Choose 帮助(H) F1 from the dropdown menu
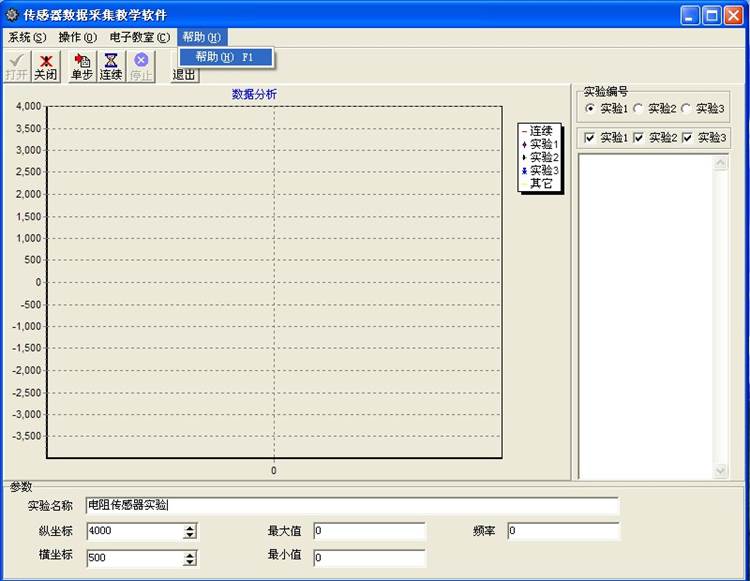Screen dimensions: 750x581 coord(225,57)
